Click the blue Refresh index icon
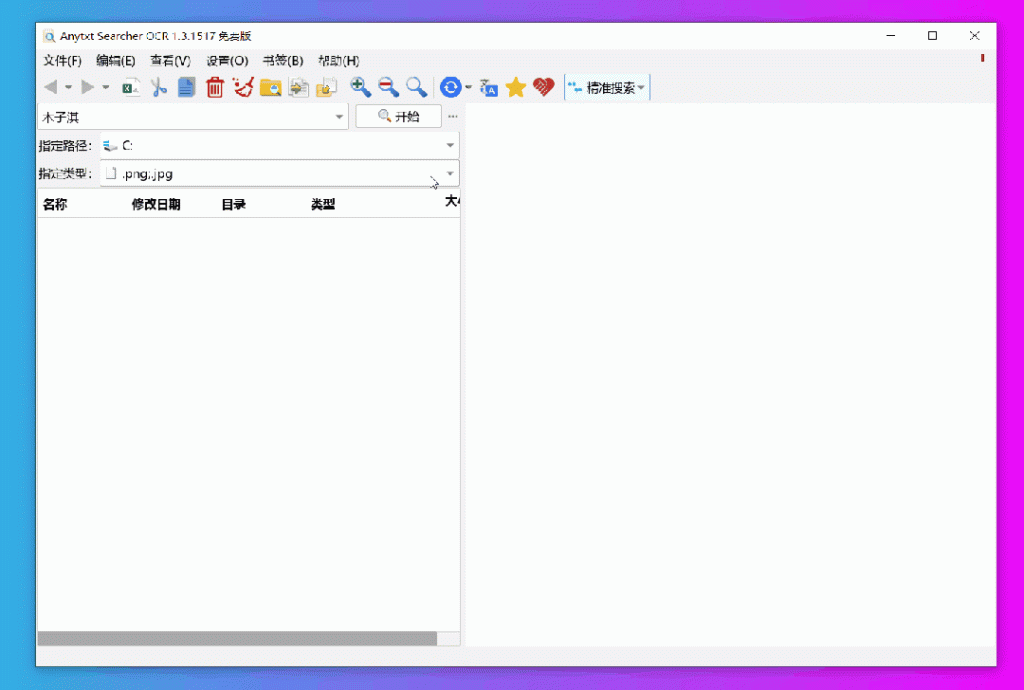Screen dimensions: 1024x690 click(x=451, y=87)
